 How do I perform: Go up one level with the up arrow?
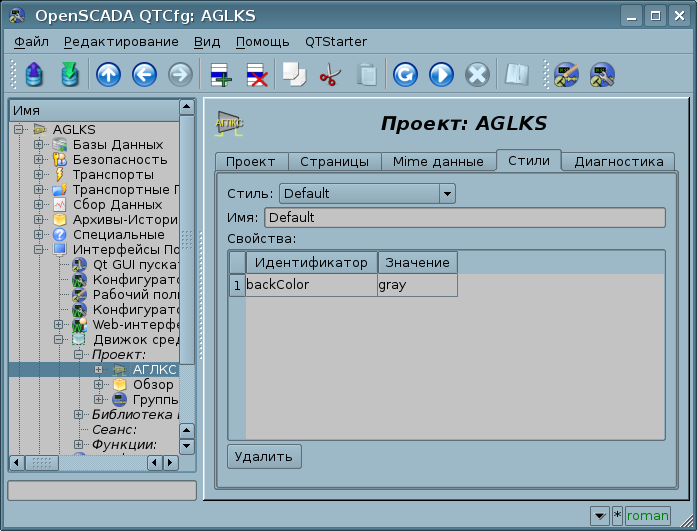[x=108, y=74]
